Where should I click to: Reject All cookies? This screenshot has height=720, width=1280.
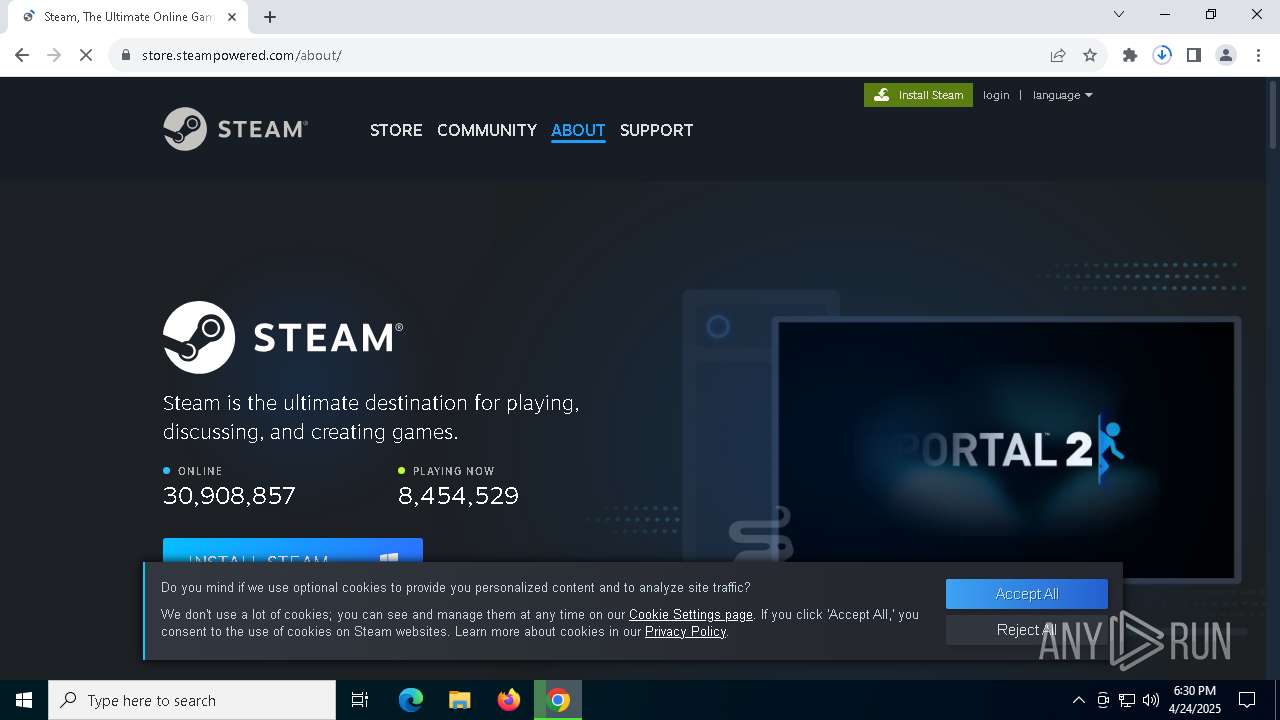click(x=1027, y=630)
